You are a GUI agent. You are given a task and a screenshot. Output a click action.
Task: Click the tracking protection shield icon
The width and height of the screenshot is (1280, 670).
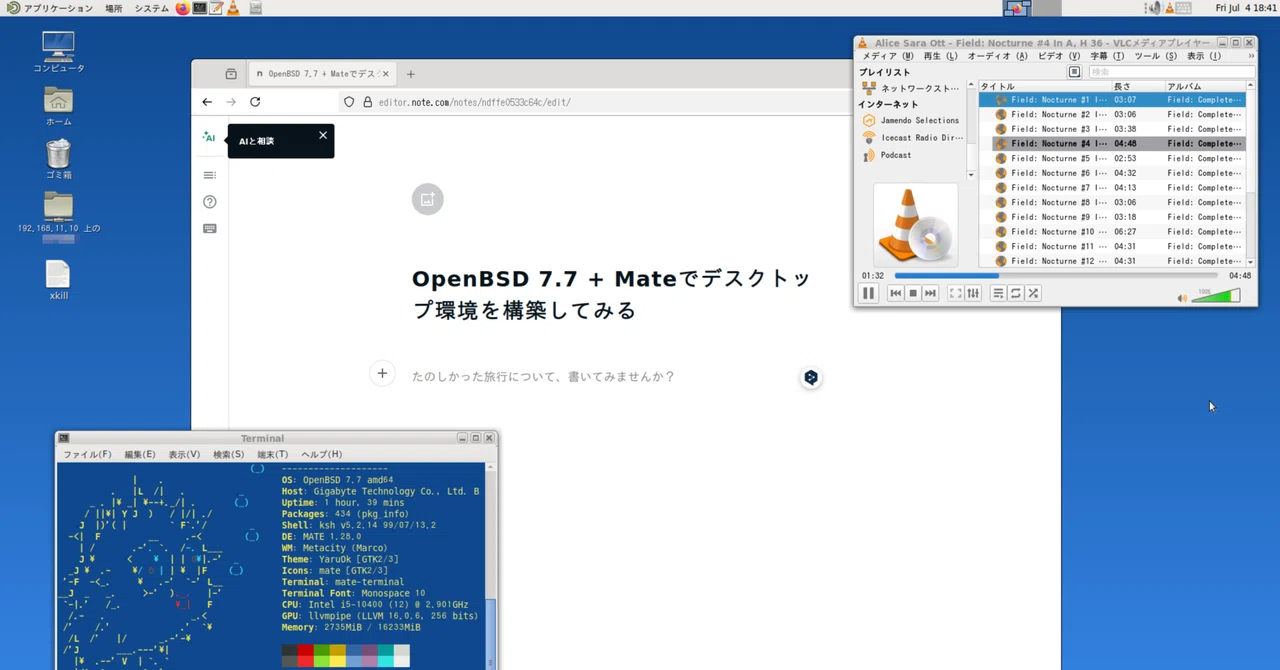[349, 102]
